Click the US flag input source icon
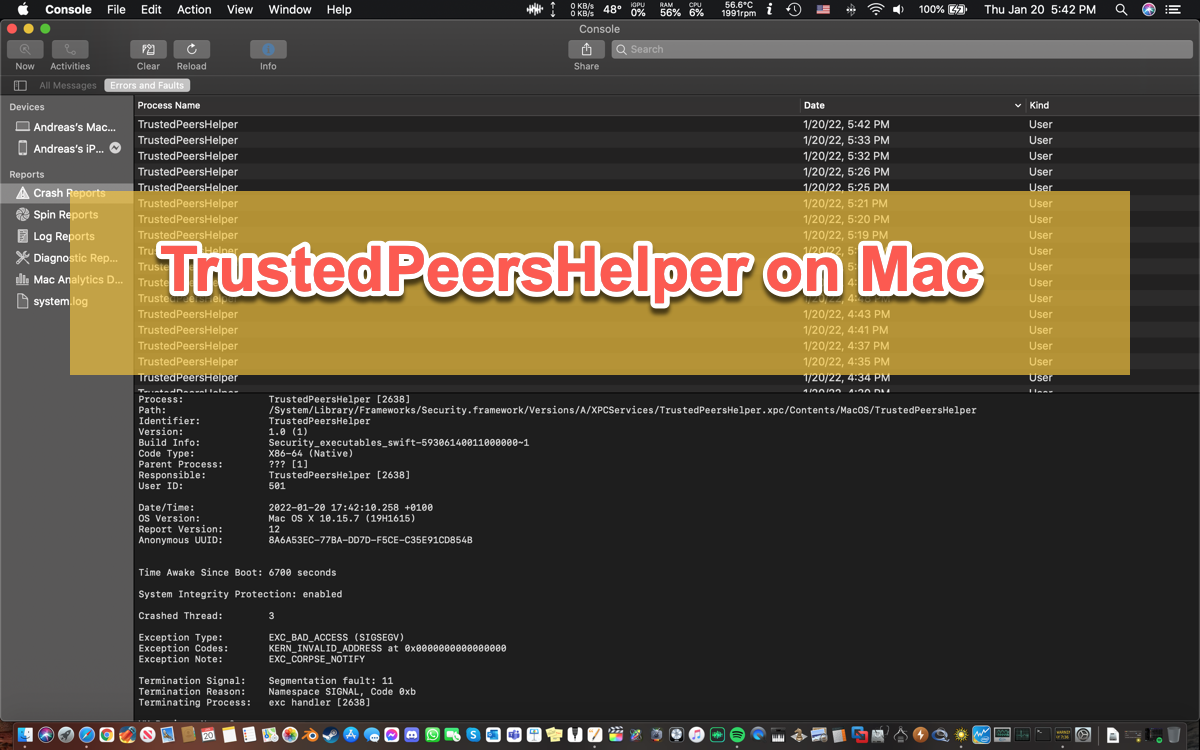The image size is (1200, 750). tap(823, 9)
